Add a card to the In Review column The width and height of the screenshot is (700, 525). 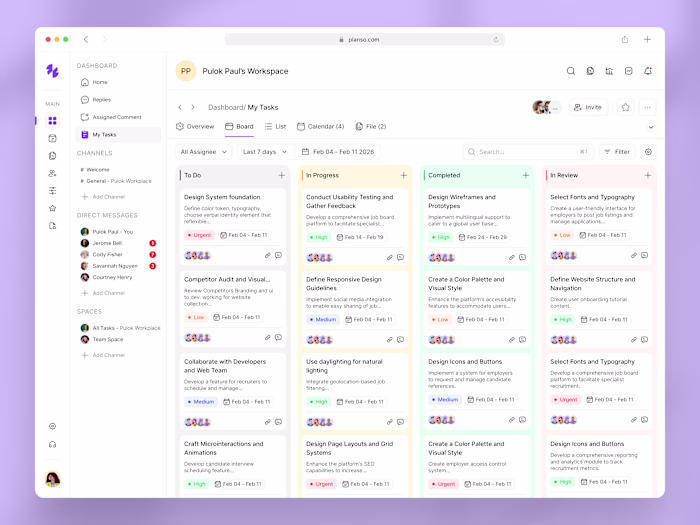coord(648,175)
